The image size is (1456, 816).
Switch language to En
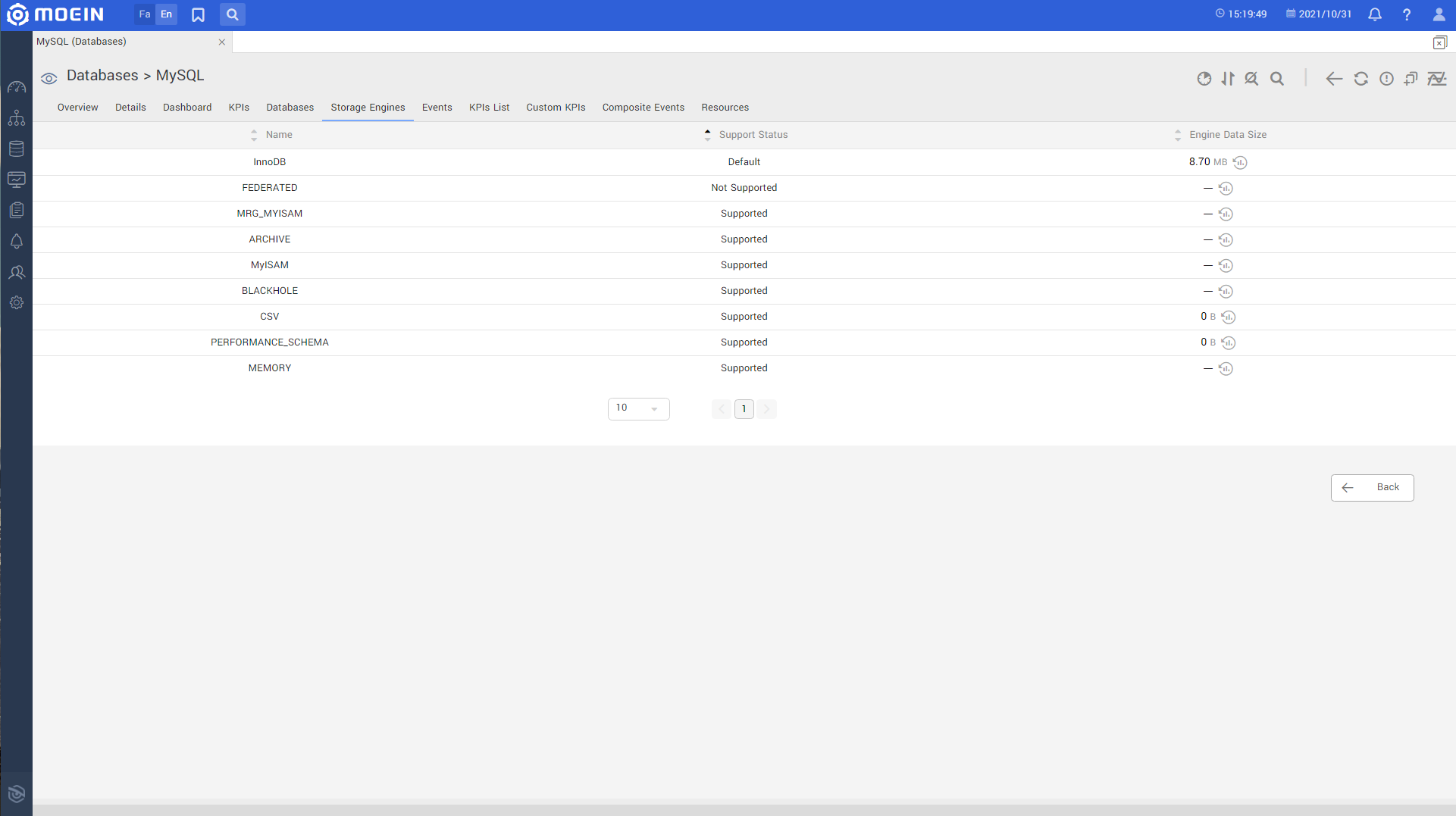166,14
